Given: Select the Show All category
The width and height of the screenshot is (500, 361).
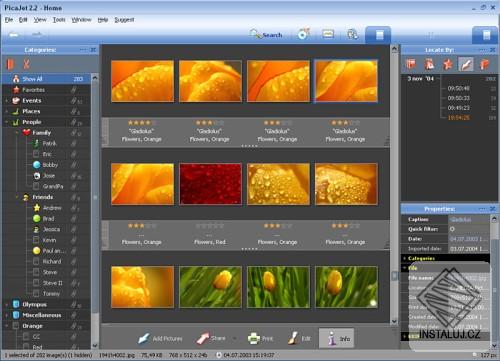Looking at the screenshot, I should [x=47, y=79].
